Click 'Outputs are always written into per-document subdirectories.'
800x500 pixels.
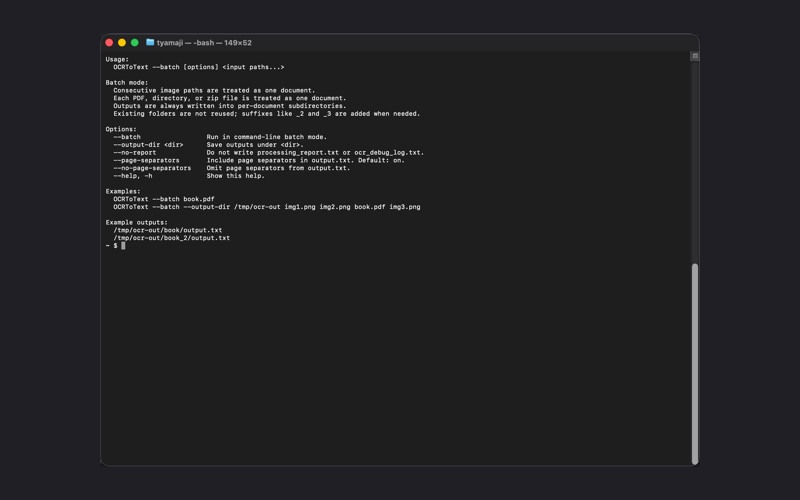[x=230, y=106]
